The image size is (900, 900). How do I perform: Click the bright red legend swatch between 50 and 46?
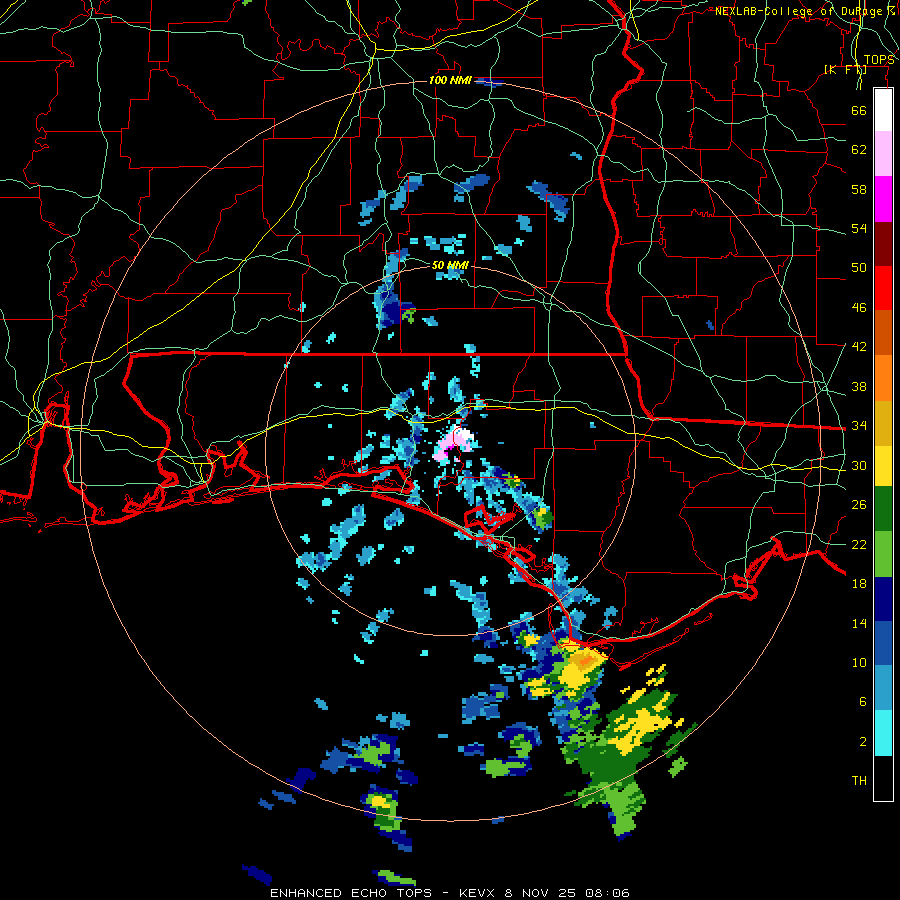[883, 288]
